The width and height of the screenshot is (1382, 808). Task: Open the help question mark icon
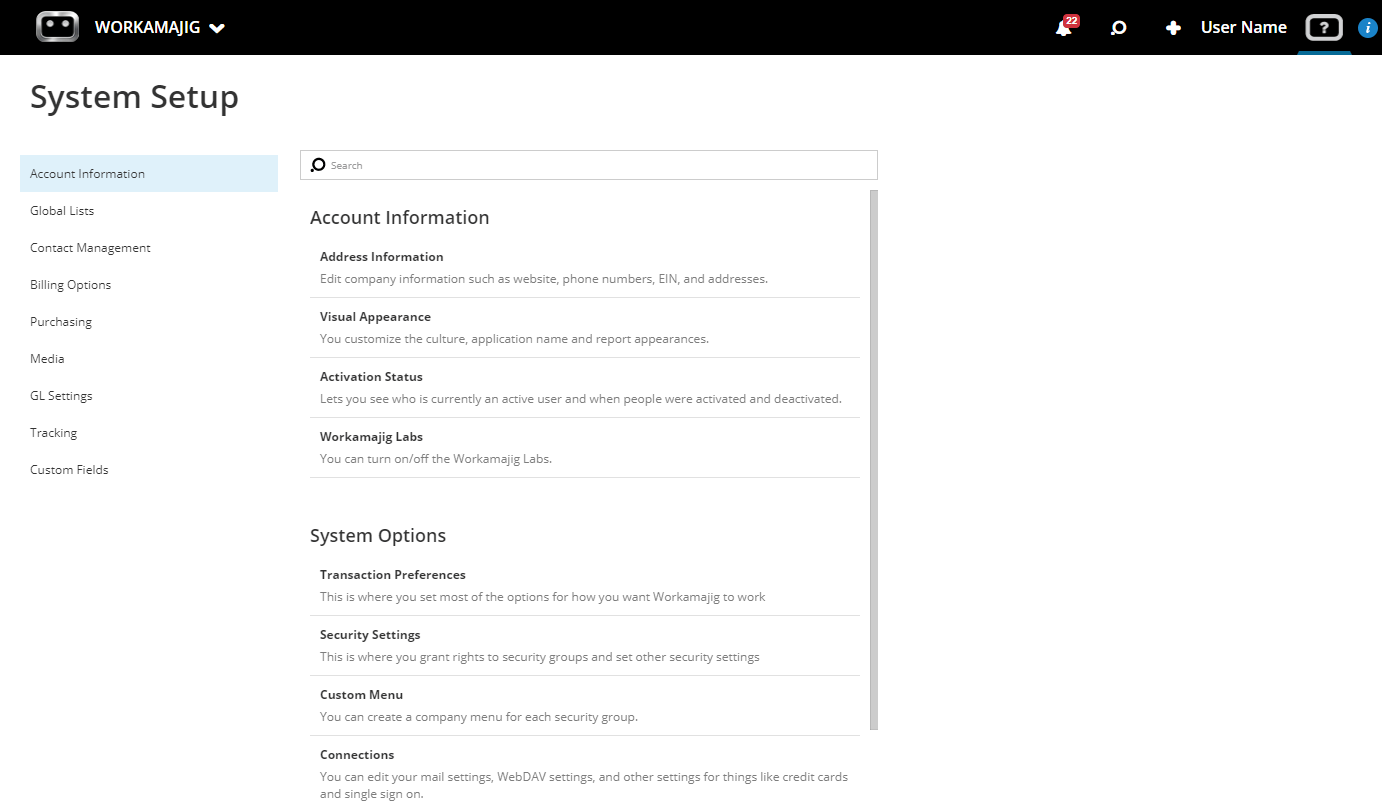1324,28
